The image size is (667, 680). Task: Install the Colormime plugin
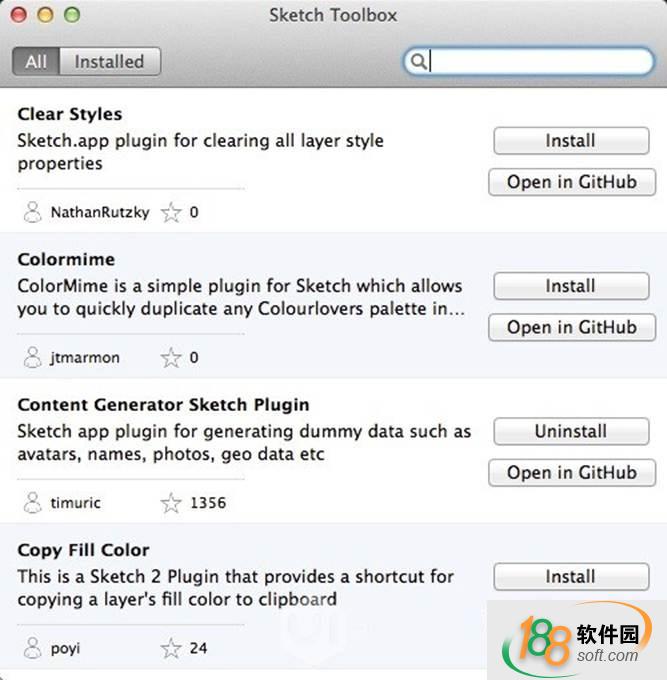(x=570, y=286)
